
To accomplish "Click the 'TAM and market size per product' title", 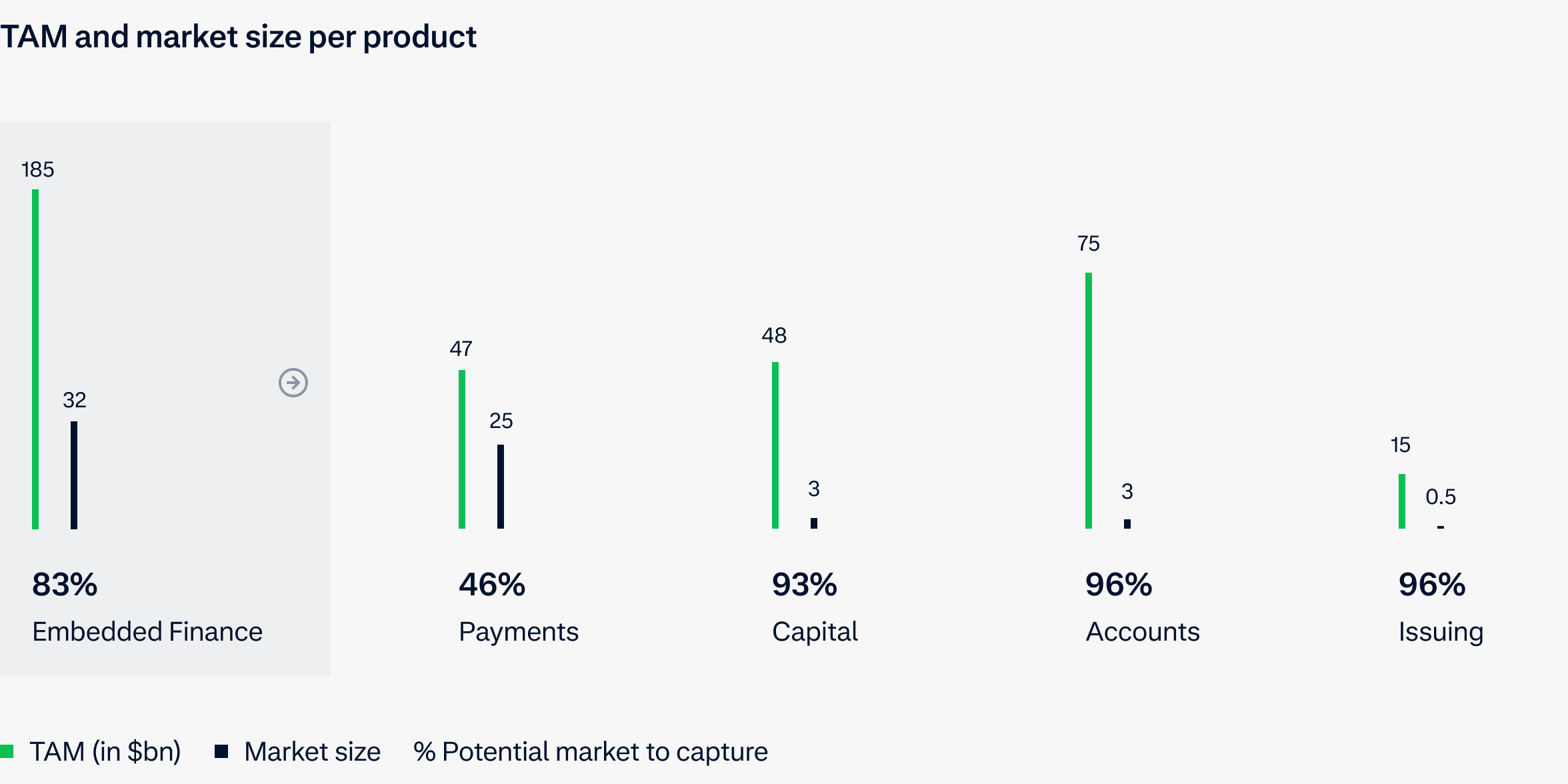I will point(238,37).
